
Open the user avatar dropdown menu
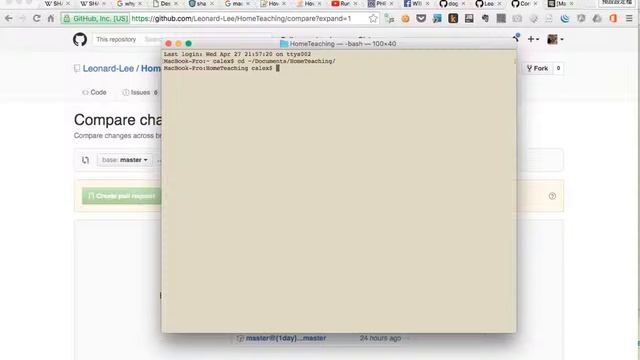(555, 39)
